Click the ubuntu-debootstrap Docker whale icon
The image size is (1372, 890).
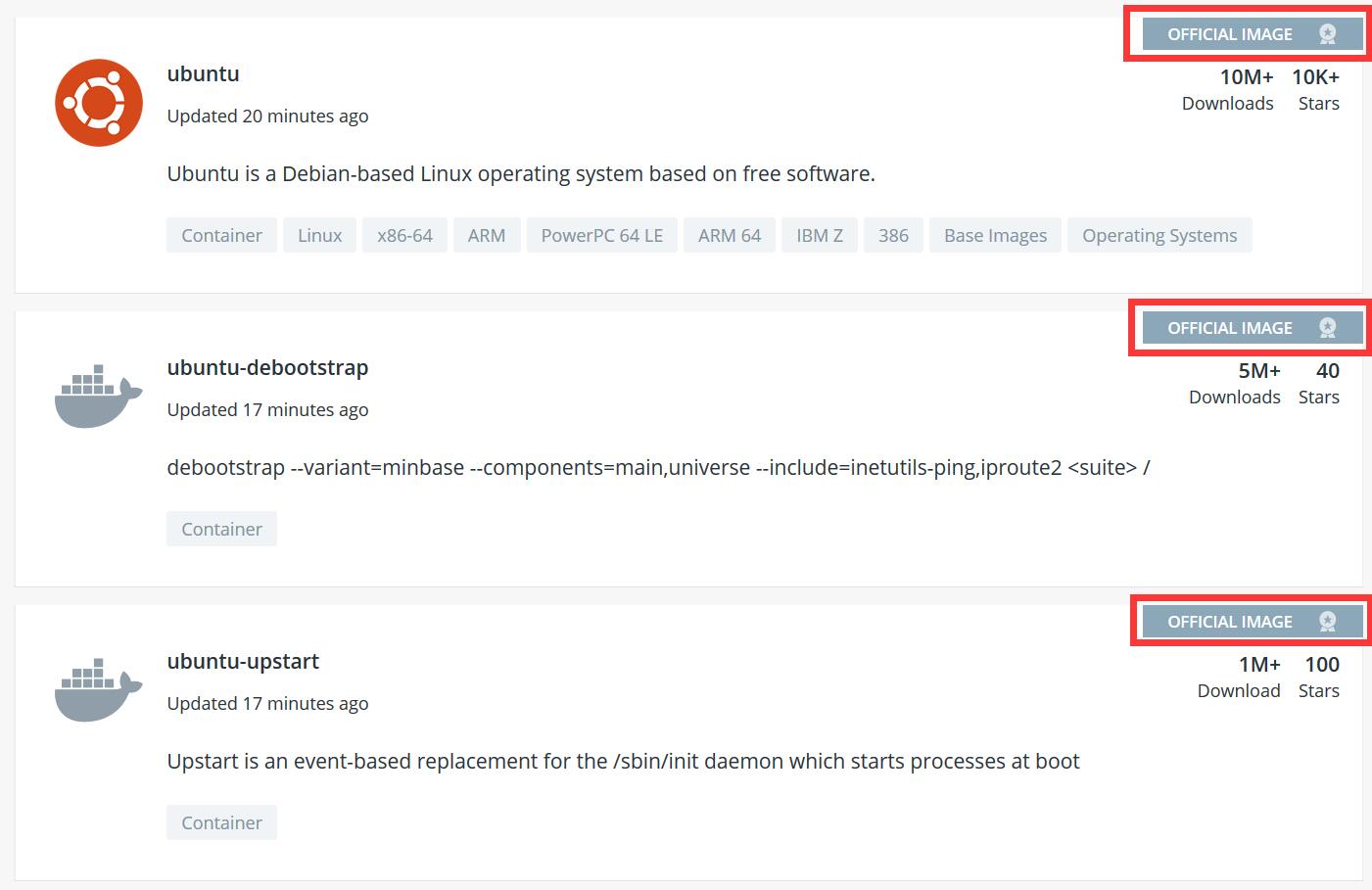coord(98,396)
